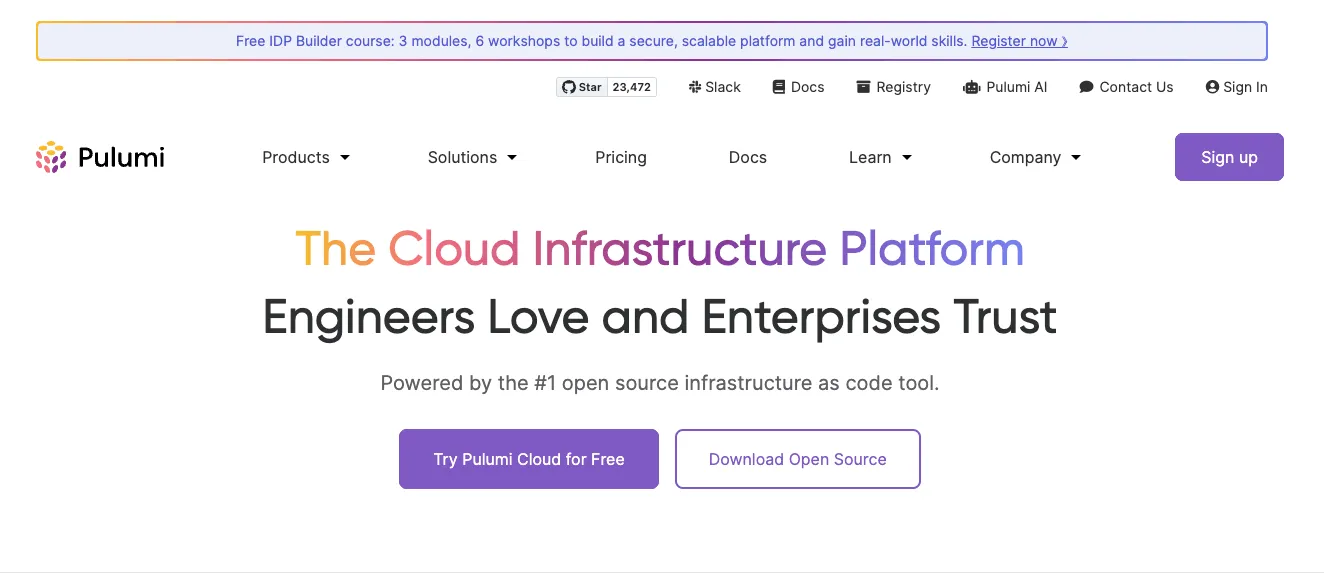
Task: Click the Free IDP Builder course banner
Action: (652, 41)
